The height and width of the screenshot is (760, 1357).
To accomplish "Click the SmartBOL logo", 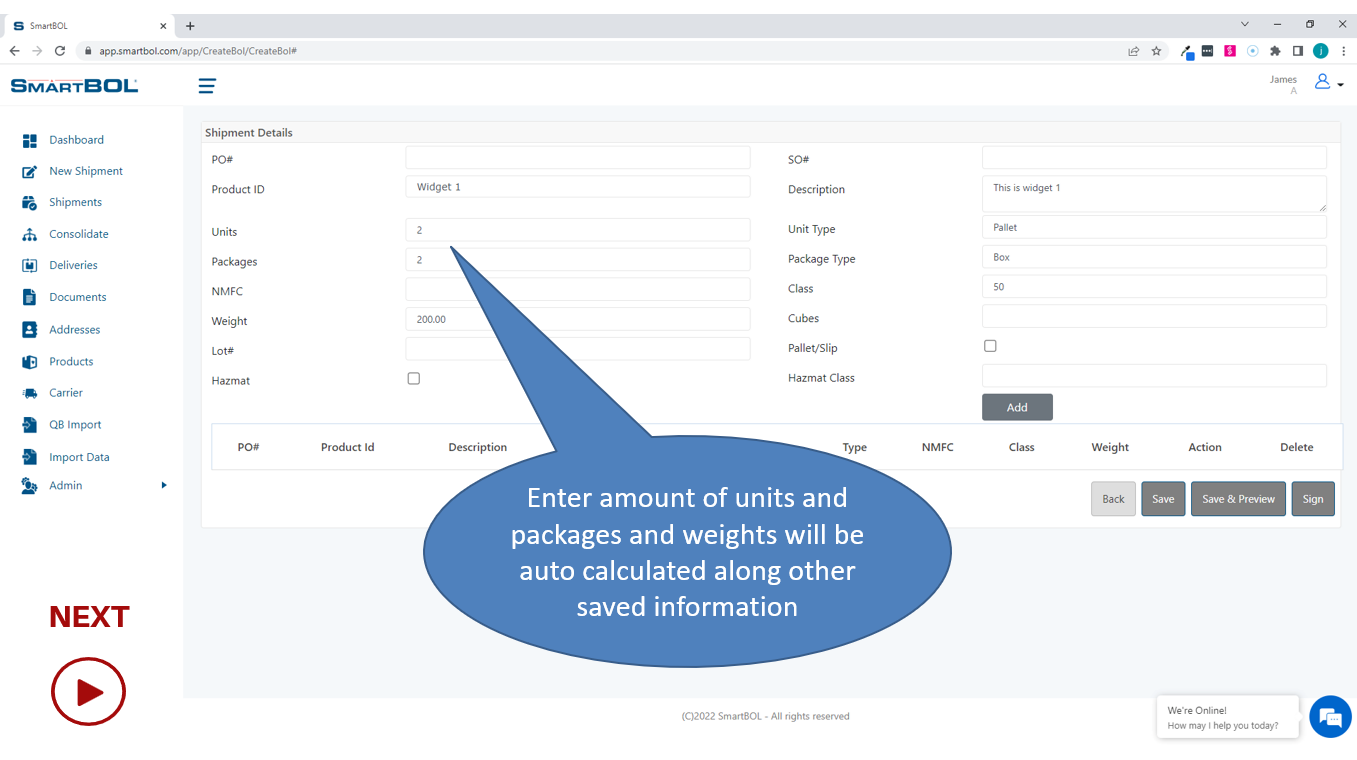I will tap(75, 86).
